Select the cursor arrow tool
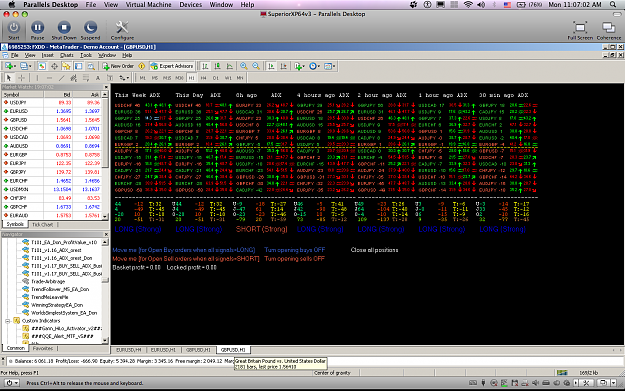This screenshot has height=391, width=625. point(9,78)
